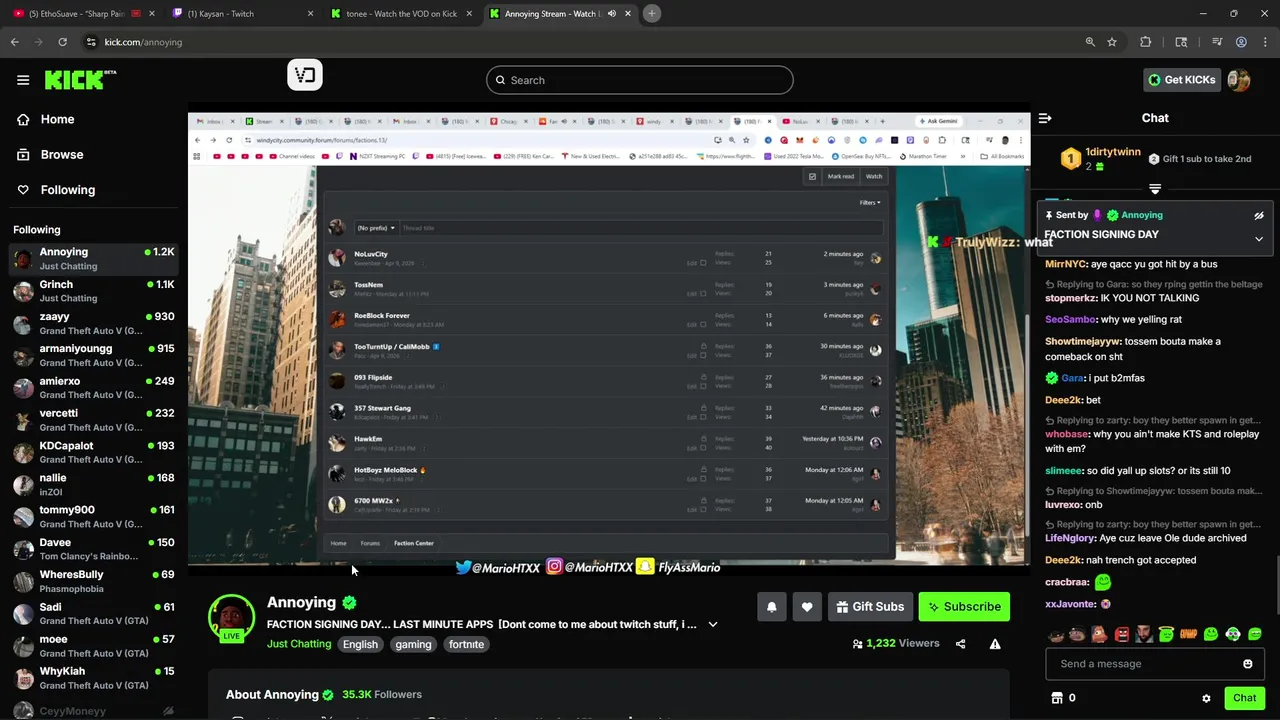Click the Gift Subs button
The width and height of the screenshot is (1280, 720).
tap(870, 607)
